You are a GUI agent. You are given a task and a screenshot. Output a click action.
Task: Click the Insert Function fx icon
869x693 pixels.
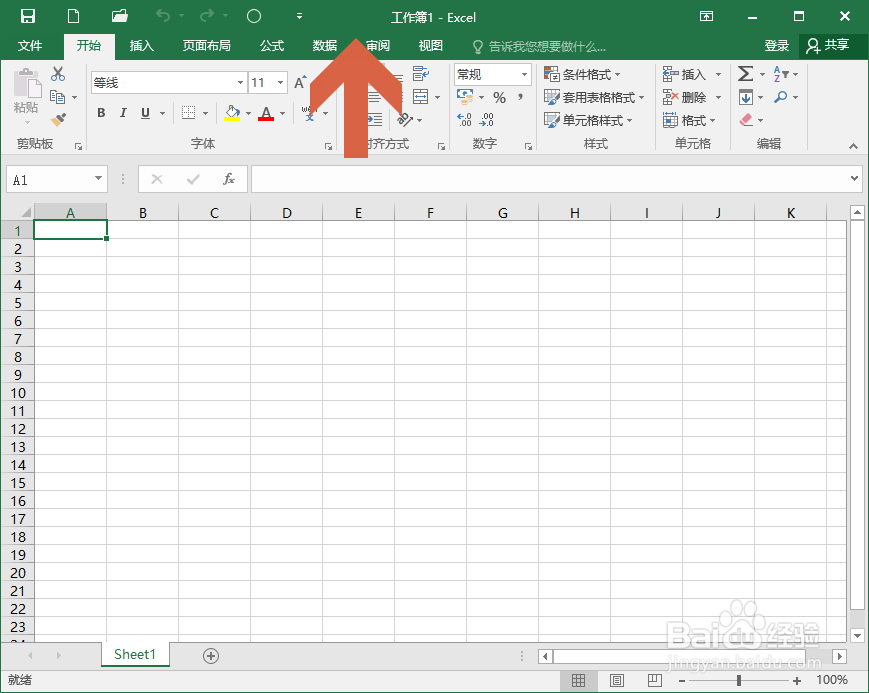point(228,179)
